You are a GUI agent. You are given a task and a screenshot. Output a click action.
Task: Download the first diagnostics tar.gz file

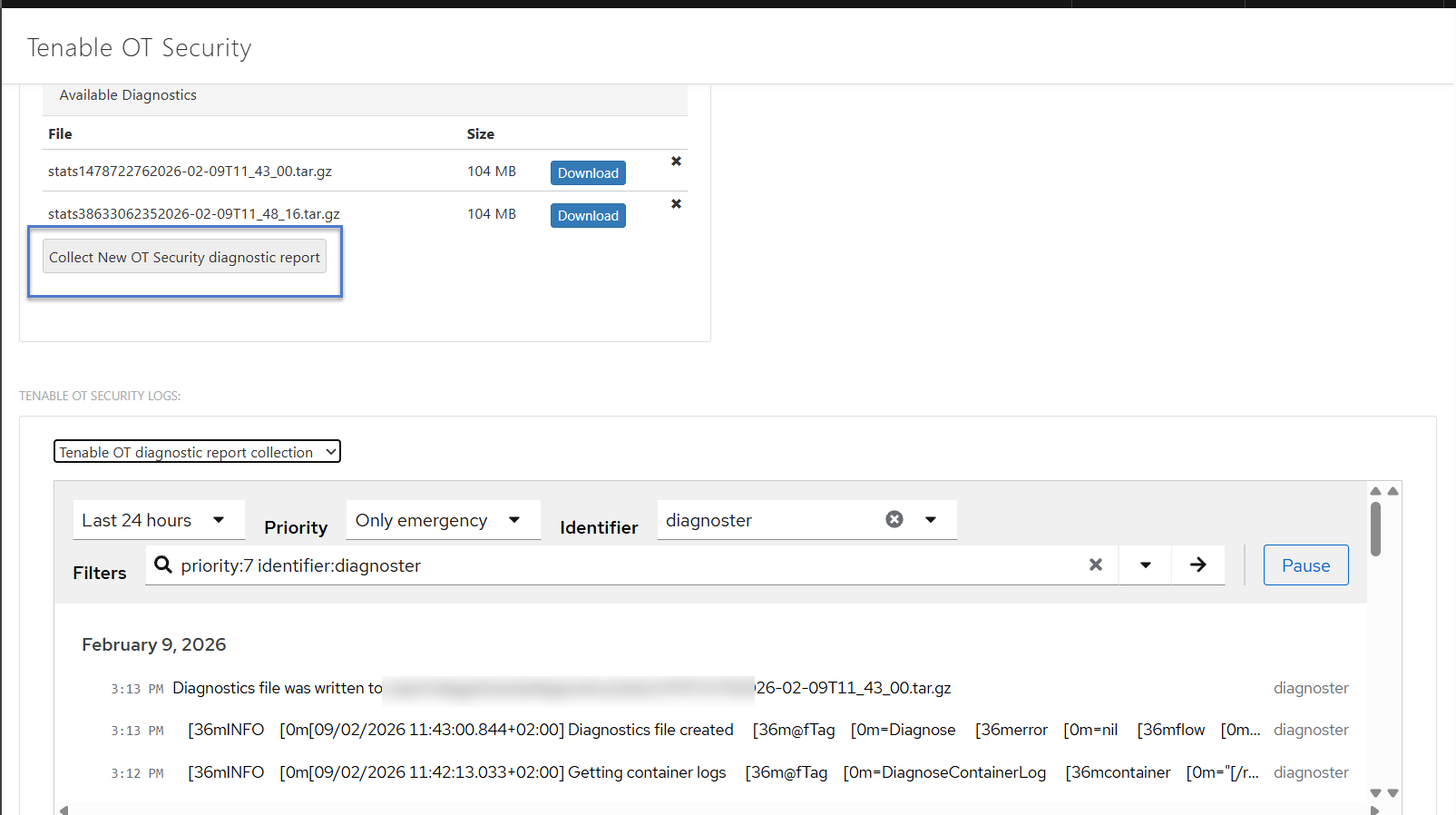point(588,172)
